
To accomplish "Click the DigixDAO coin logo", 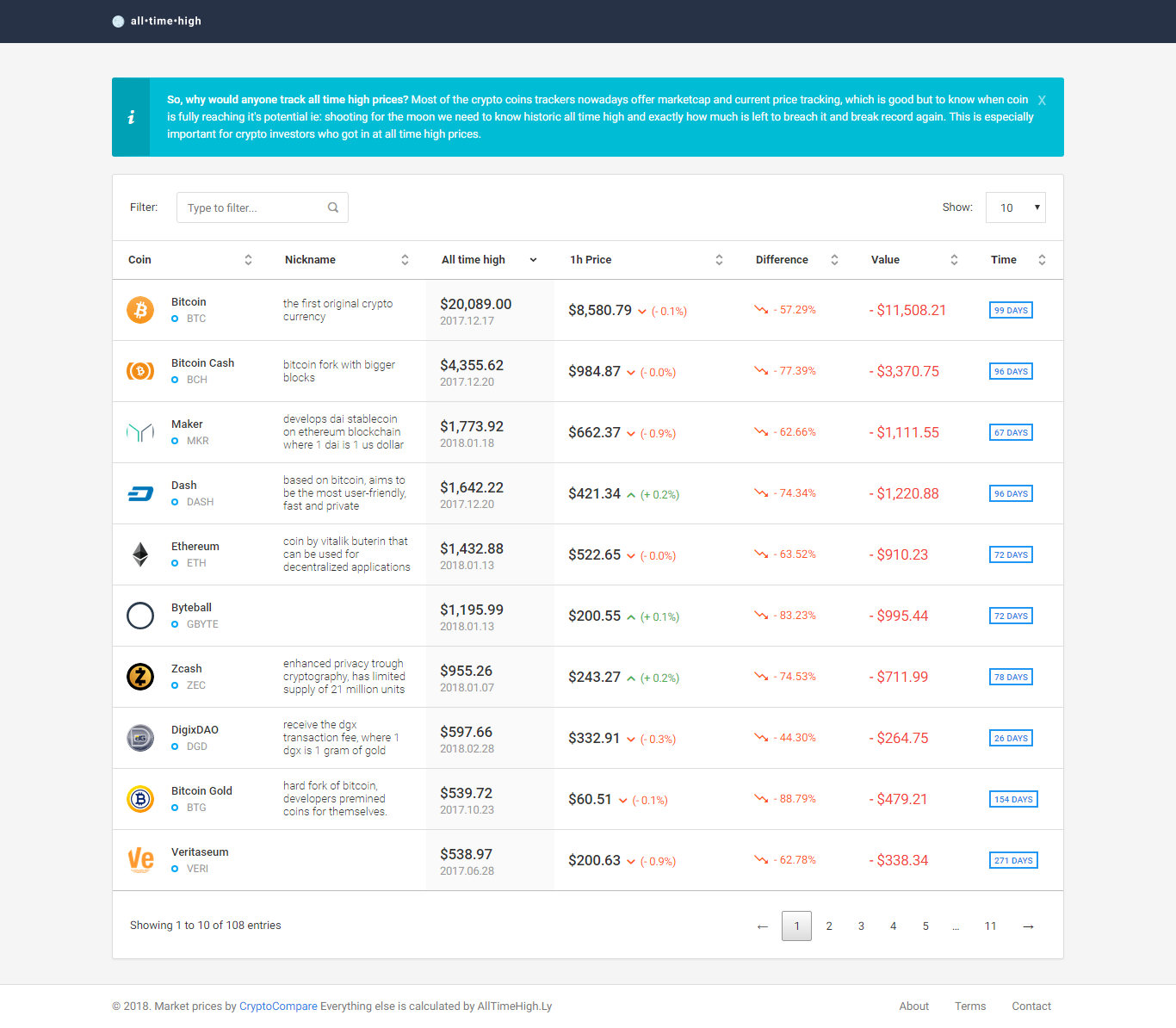I will 140,738.
